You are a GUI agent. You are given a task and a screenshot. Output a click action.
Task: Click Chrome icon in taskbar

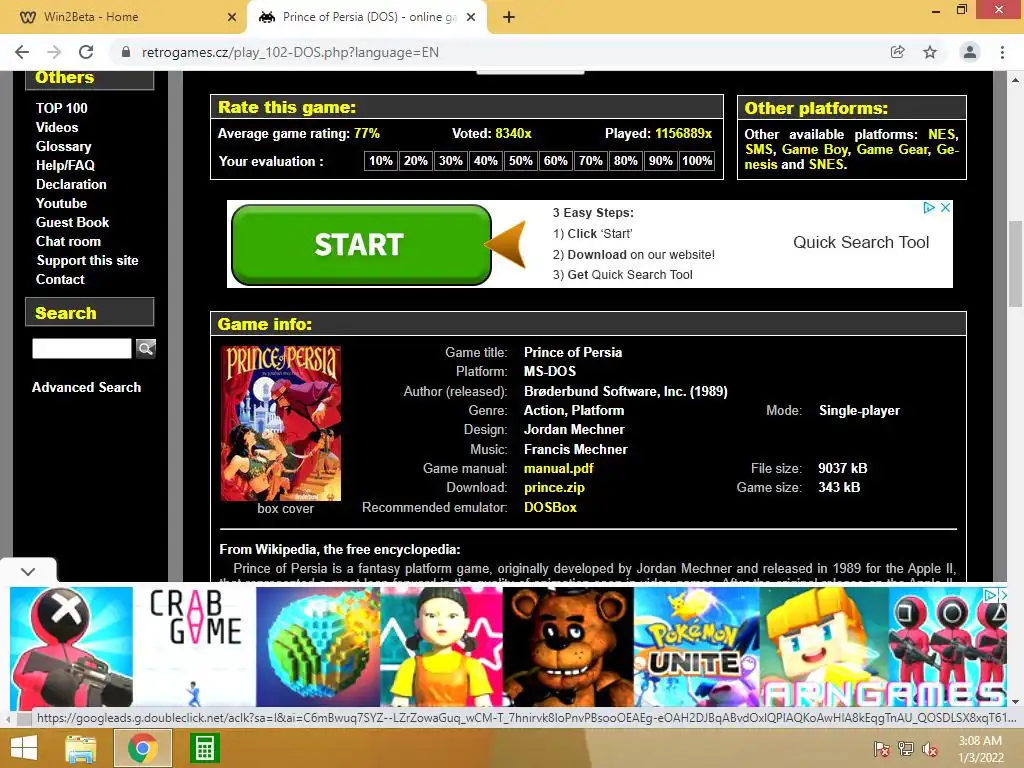click(x=142, y=748)
